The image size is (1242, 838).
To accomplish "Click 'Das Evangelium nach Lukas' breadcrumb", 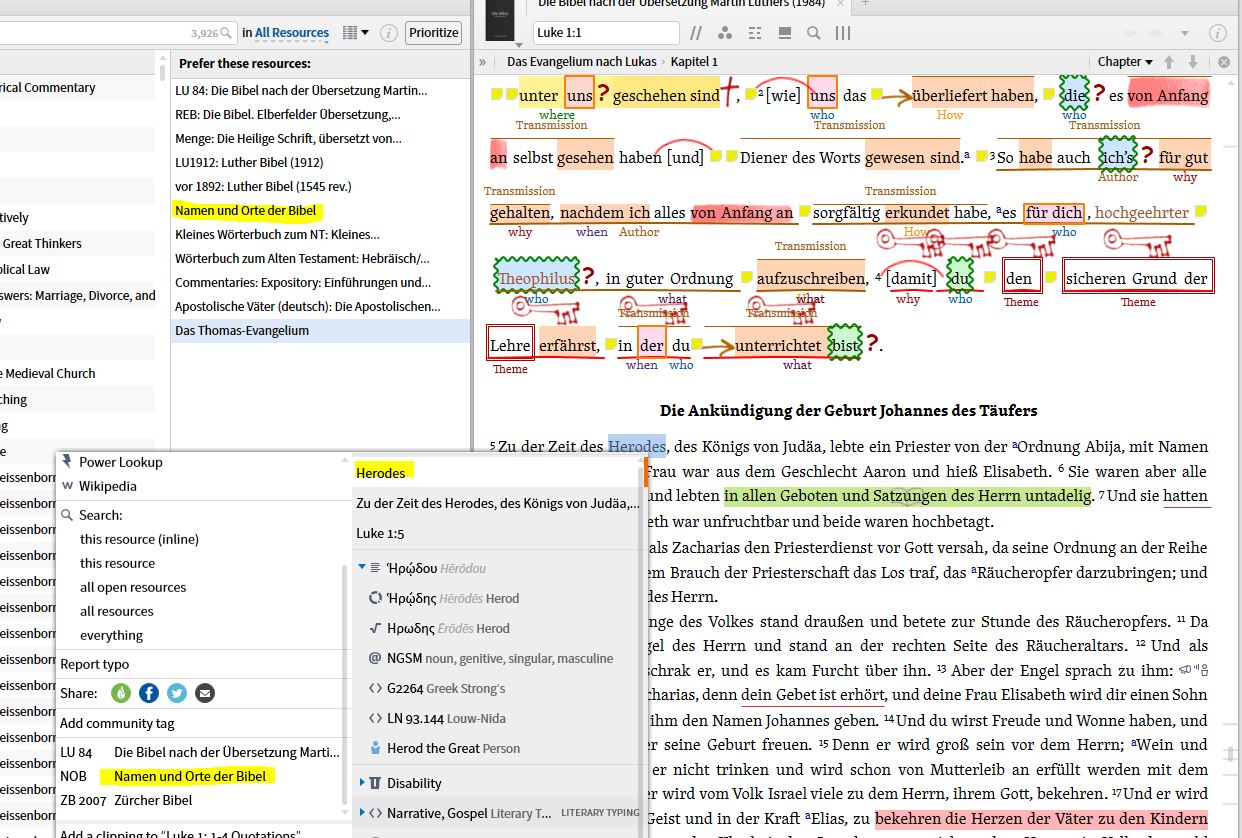I will point(584,62).
